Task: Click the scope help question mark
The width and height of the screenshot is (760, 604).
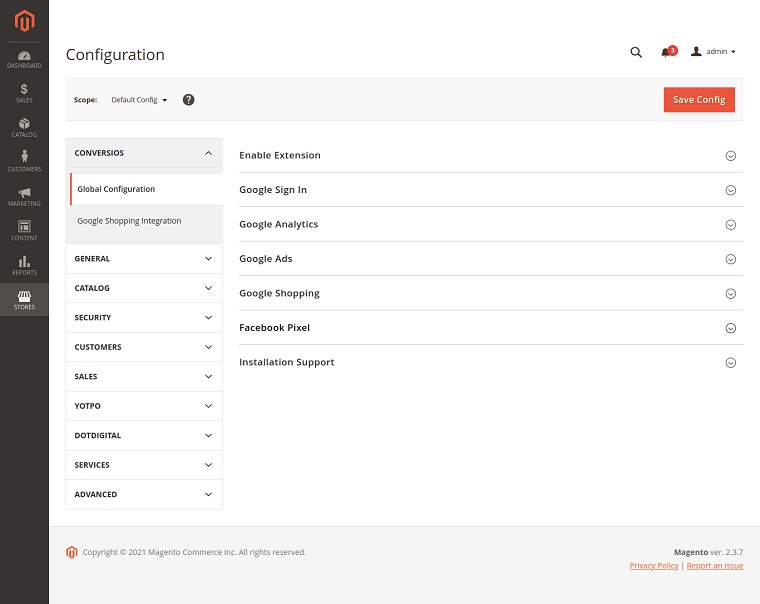Action: pyautogui.click(x=188, y=100)
